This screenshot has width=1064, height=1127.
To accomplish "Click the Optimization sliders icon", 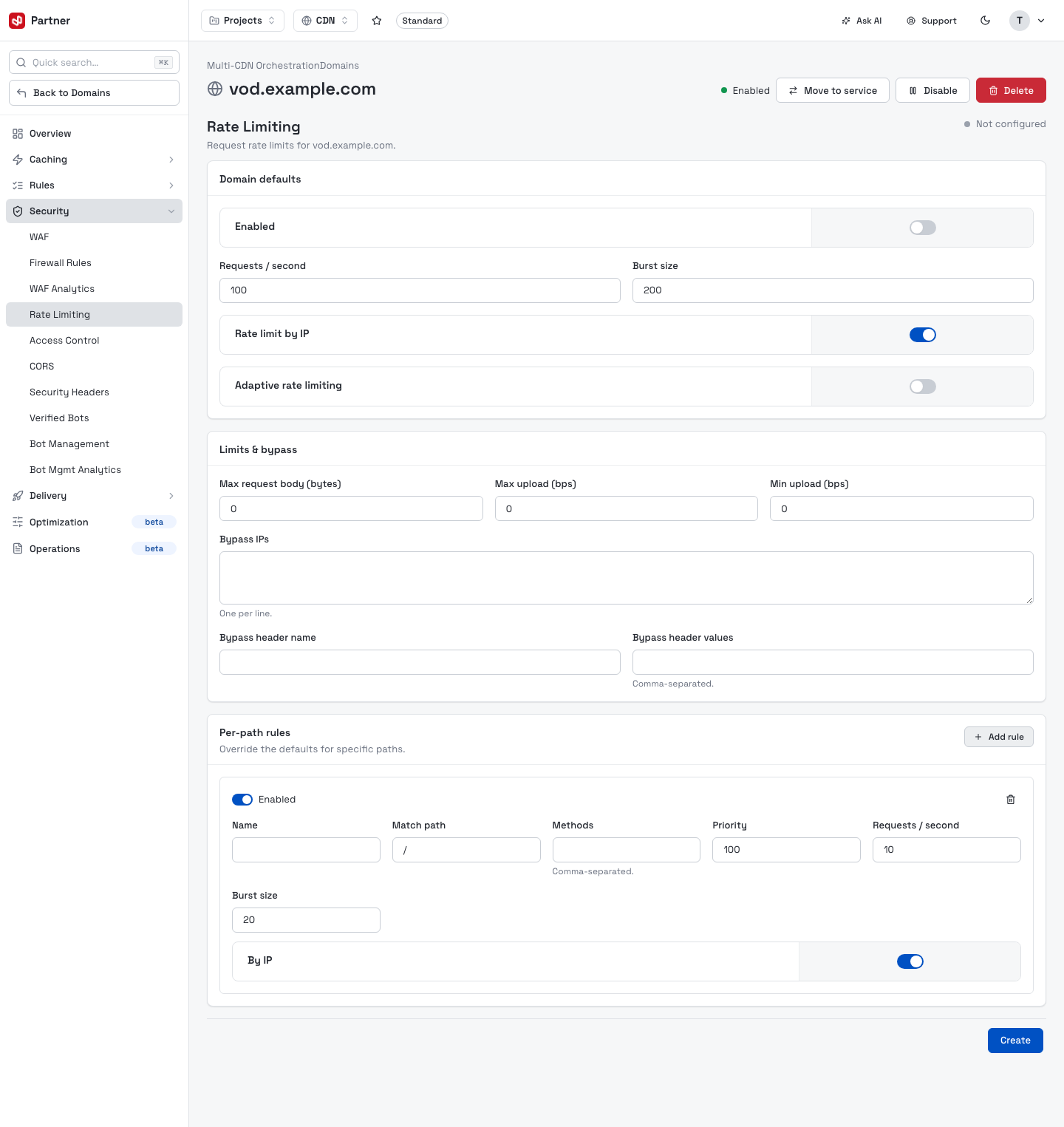I will click(18, 522).
